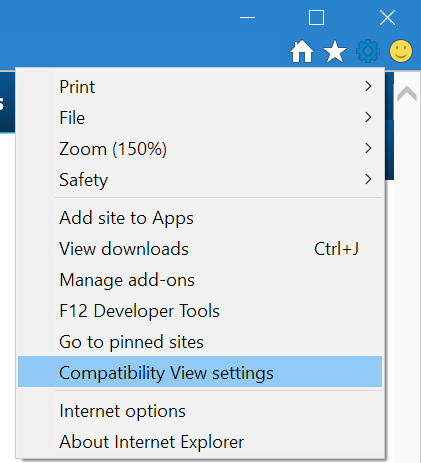
Task: Expand the Safety submenu arrow
Action: (368, 179)
